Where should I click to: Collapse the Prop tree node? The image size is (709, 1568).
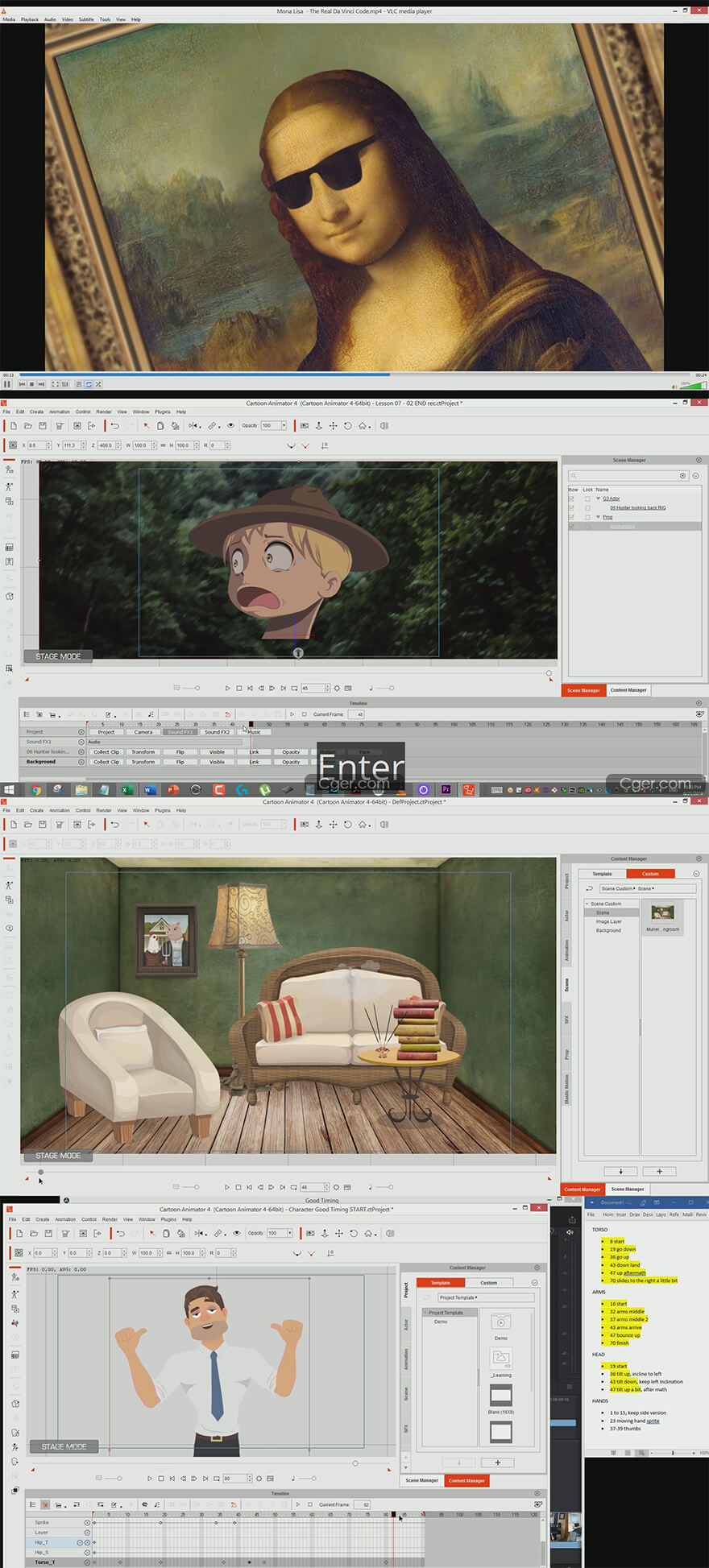pyautogui.click(x=598, y=517)
